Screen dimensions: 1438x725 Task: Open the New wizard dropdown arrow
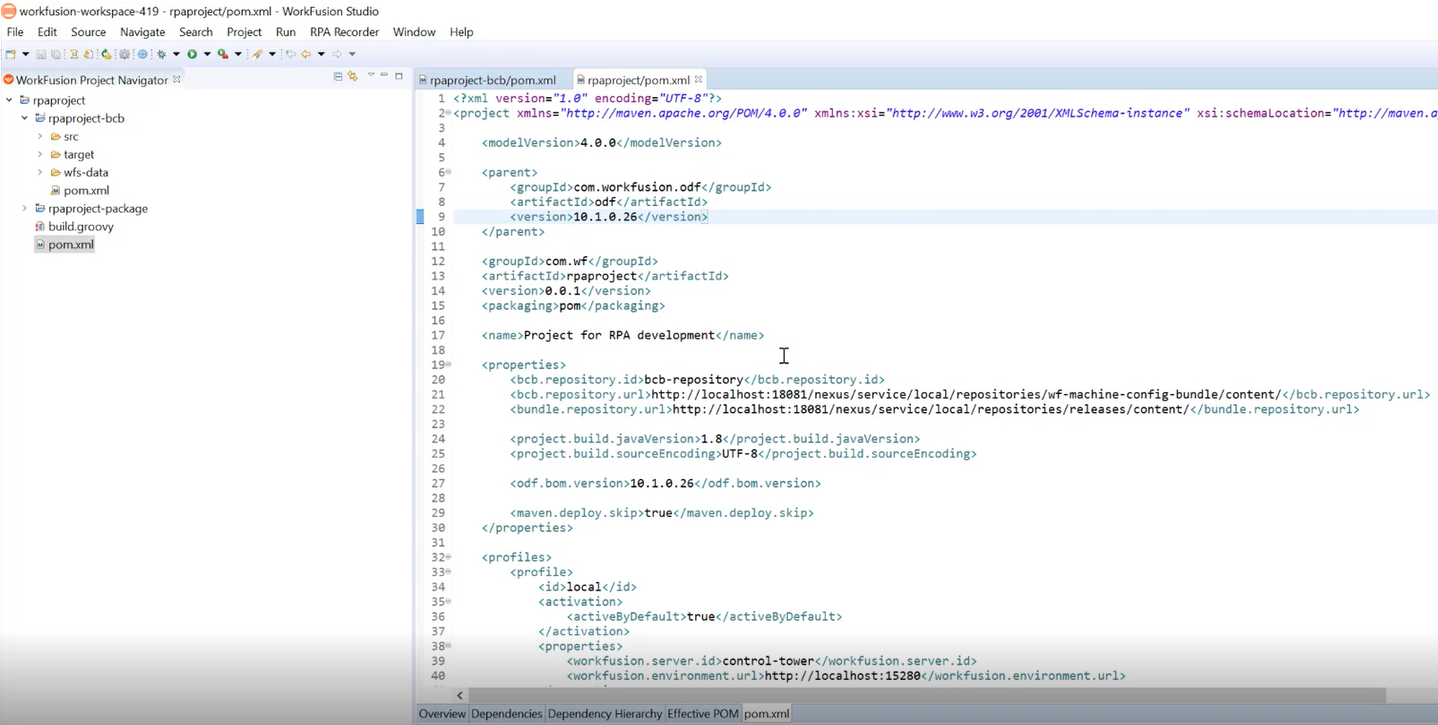click(x=26, y=54)
